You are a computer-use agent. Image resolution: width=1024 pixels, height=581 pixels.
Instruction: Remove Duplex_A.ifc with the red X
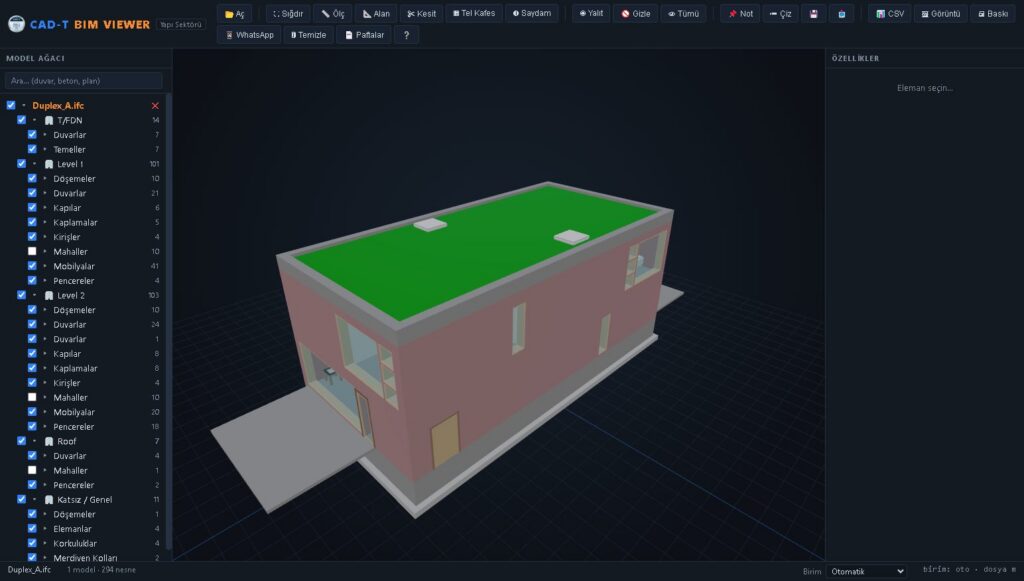[155, 106]
